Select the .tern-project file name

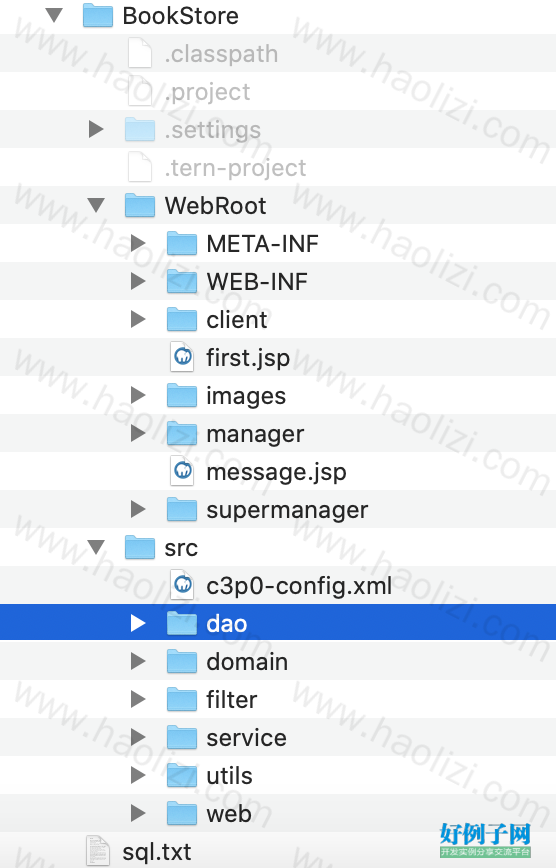(235, 168)
